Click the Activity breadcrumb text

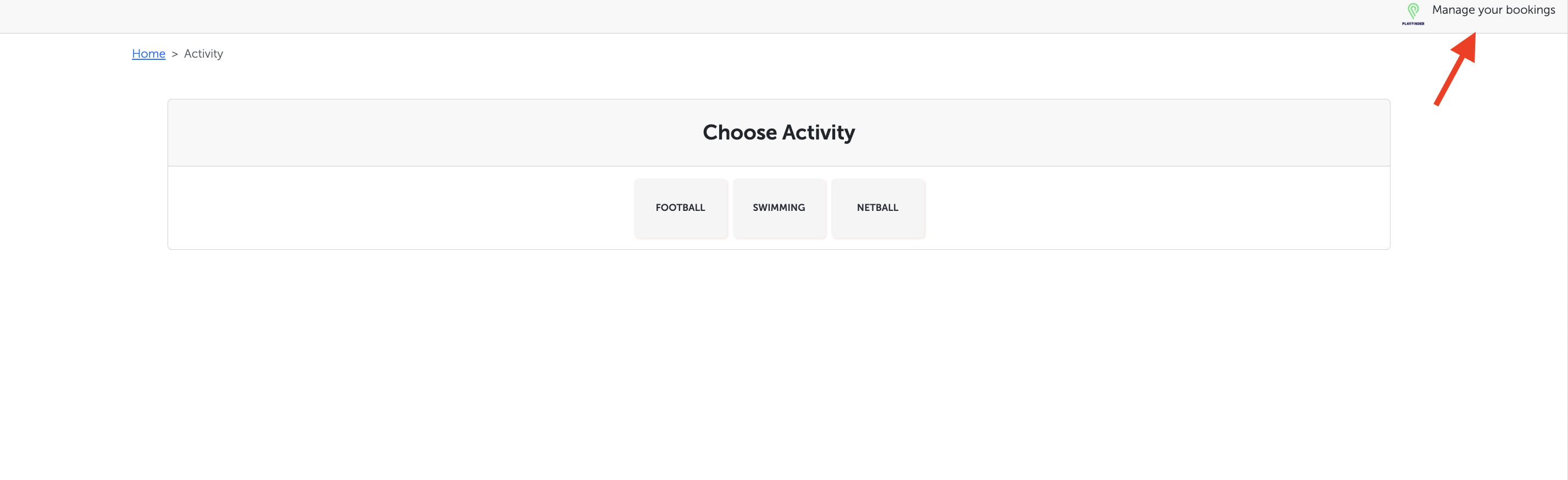coord(203,53)
